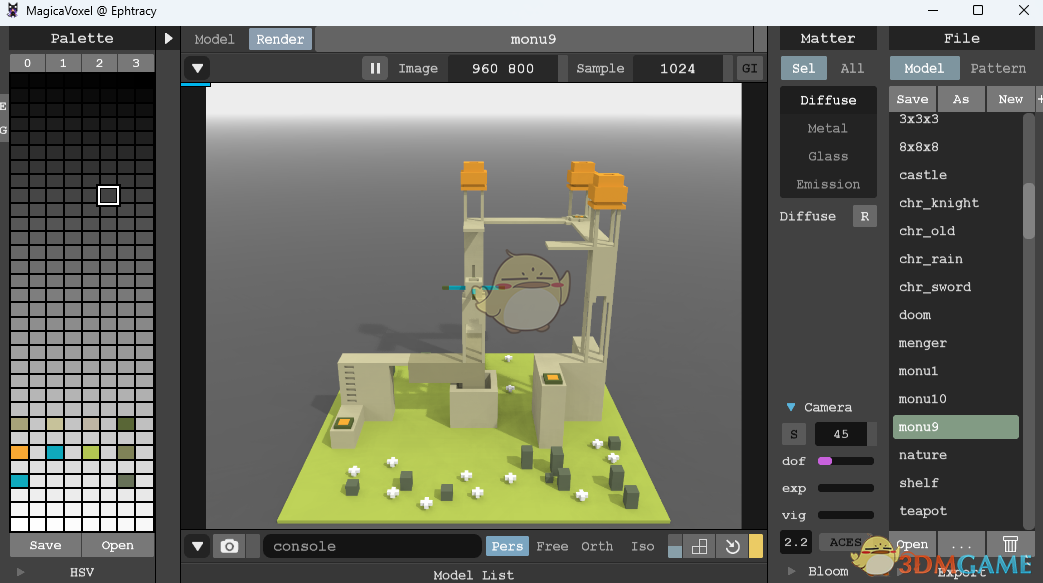Enable GI in the render bar

pyautogui.click(x=749, y=68)
